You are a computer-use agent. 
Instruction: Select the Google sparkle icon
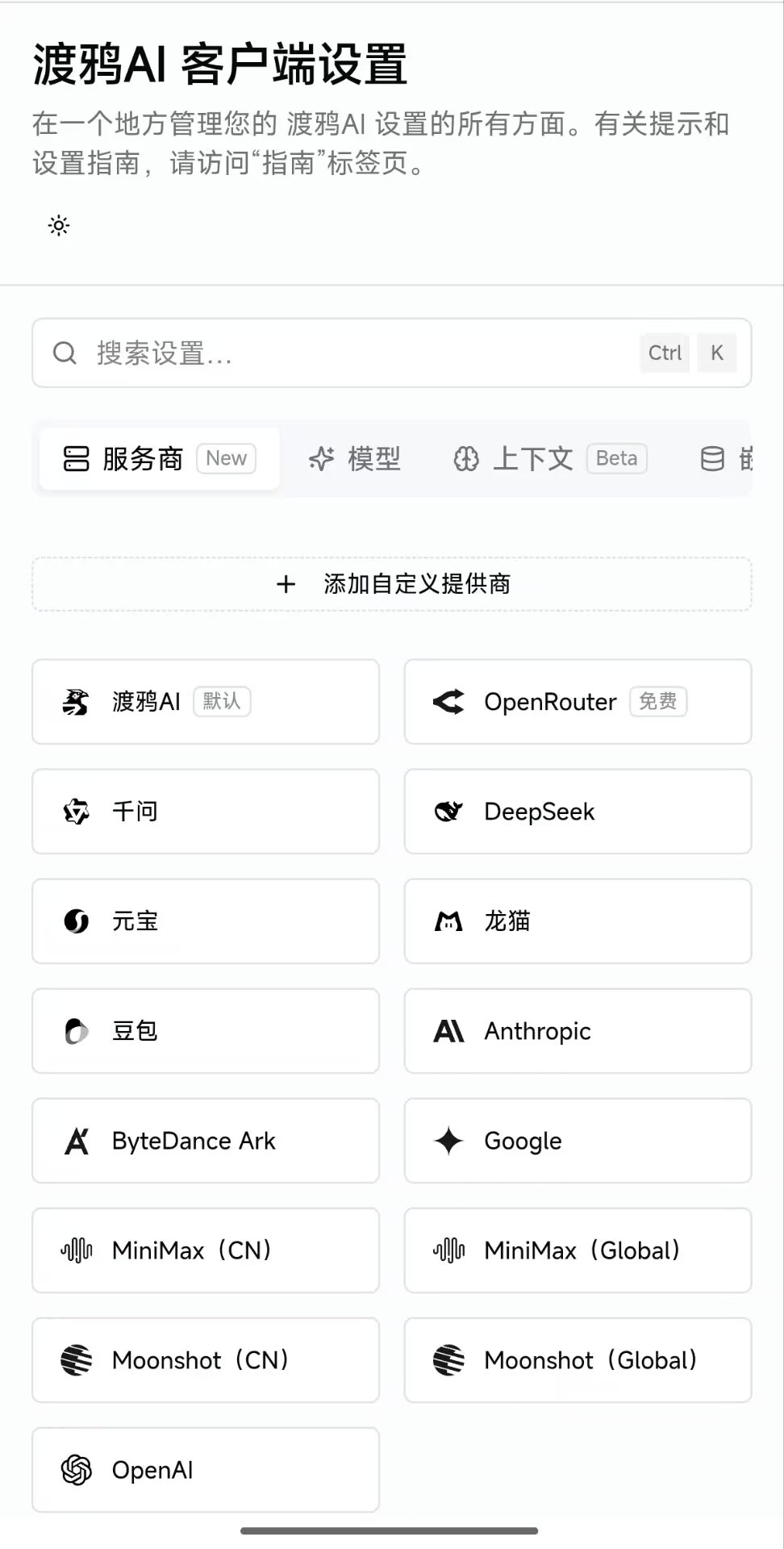(448, 1141)
